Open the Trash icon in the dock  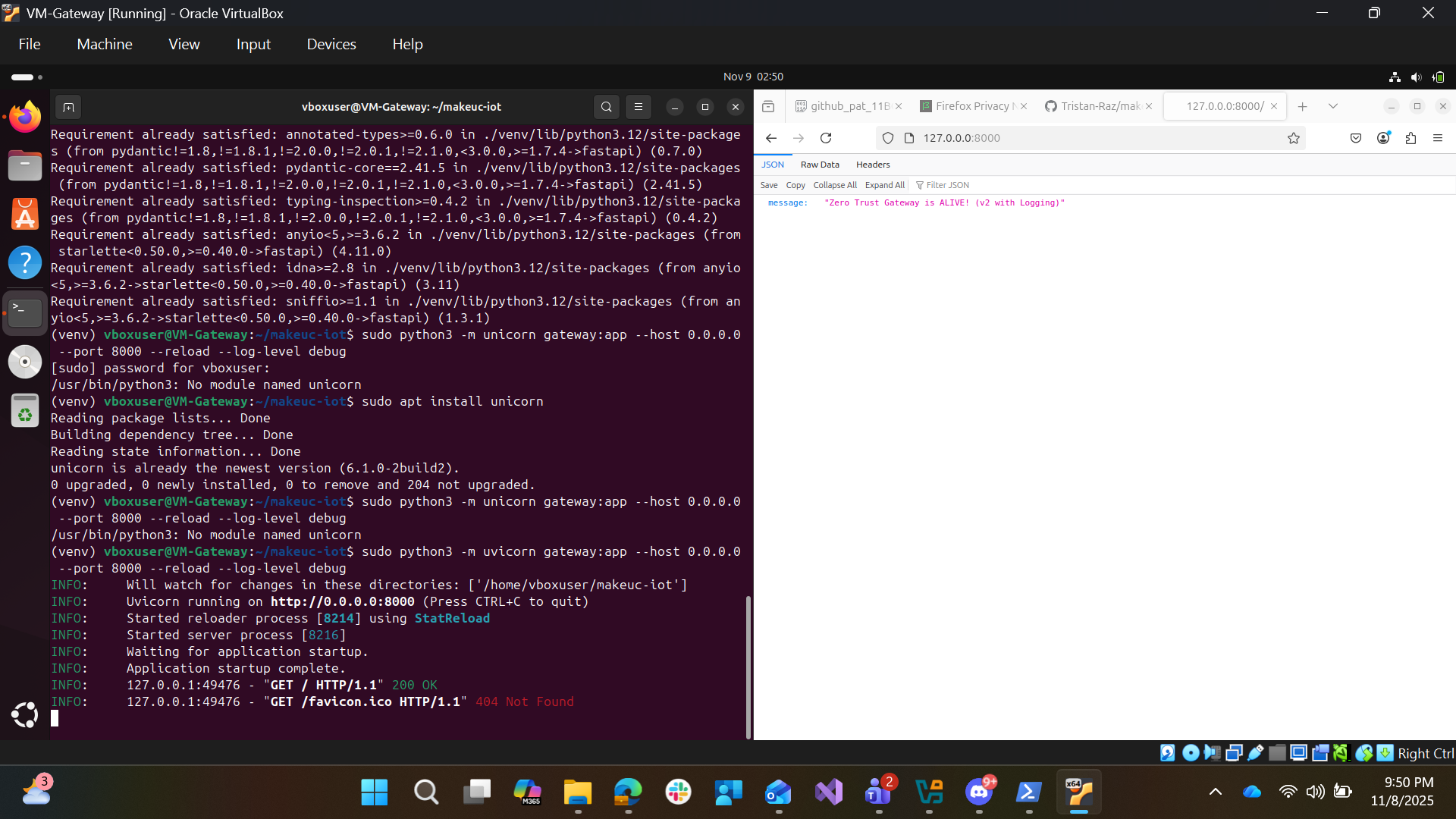(25, 411)
